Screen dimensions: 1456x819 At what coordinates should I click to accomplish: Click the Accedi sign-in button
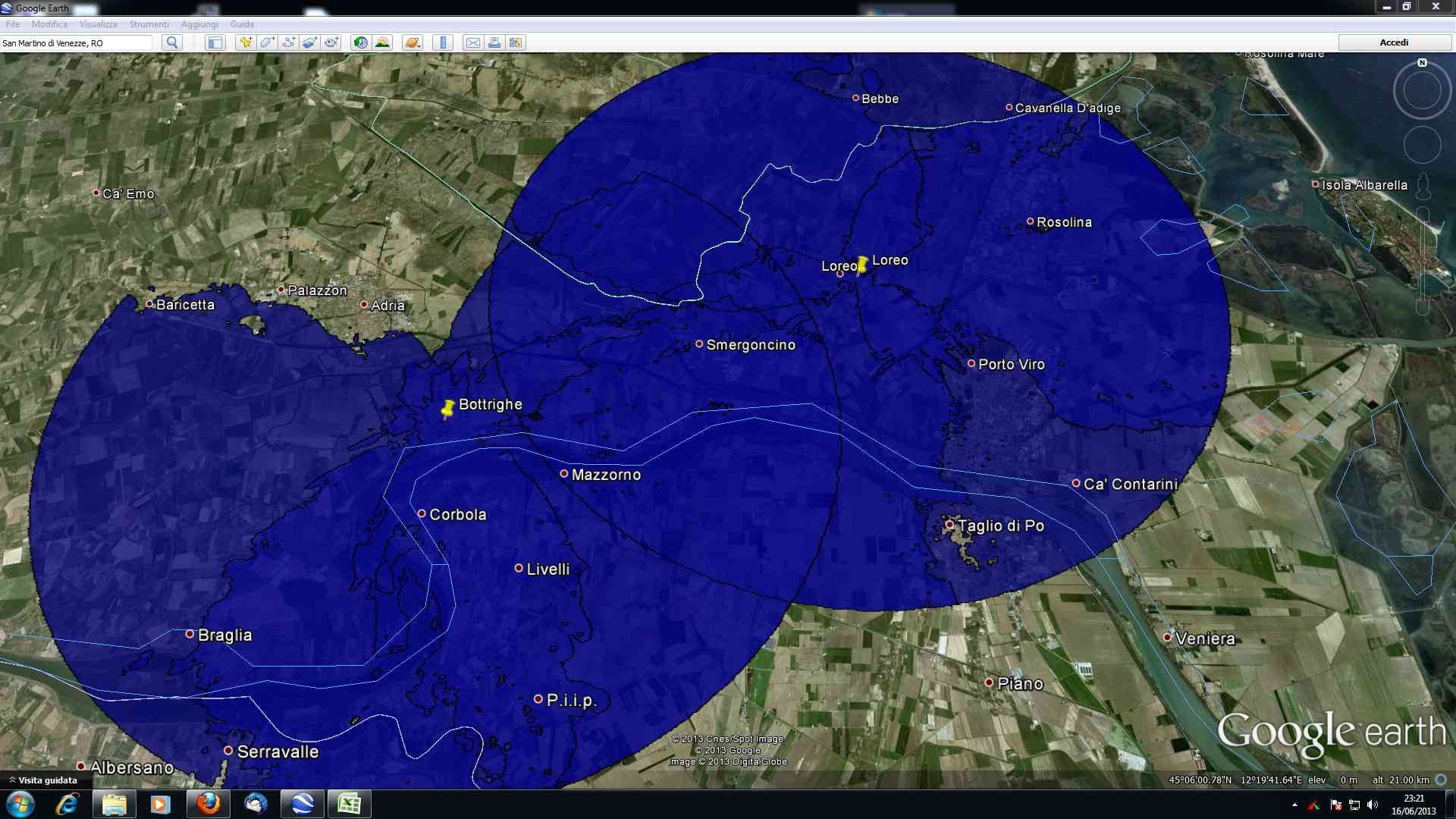[1394, 42]
